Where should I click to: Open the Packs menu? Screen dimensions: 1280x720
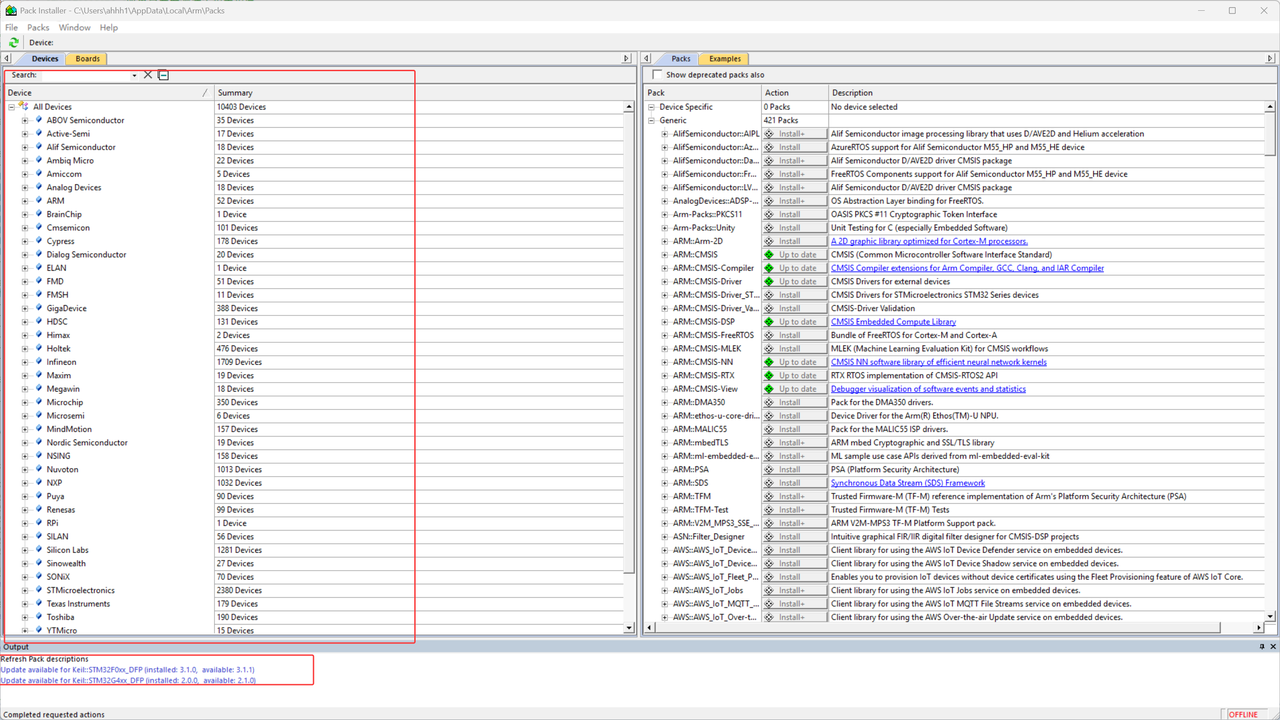[38, 28]
